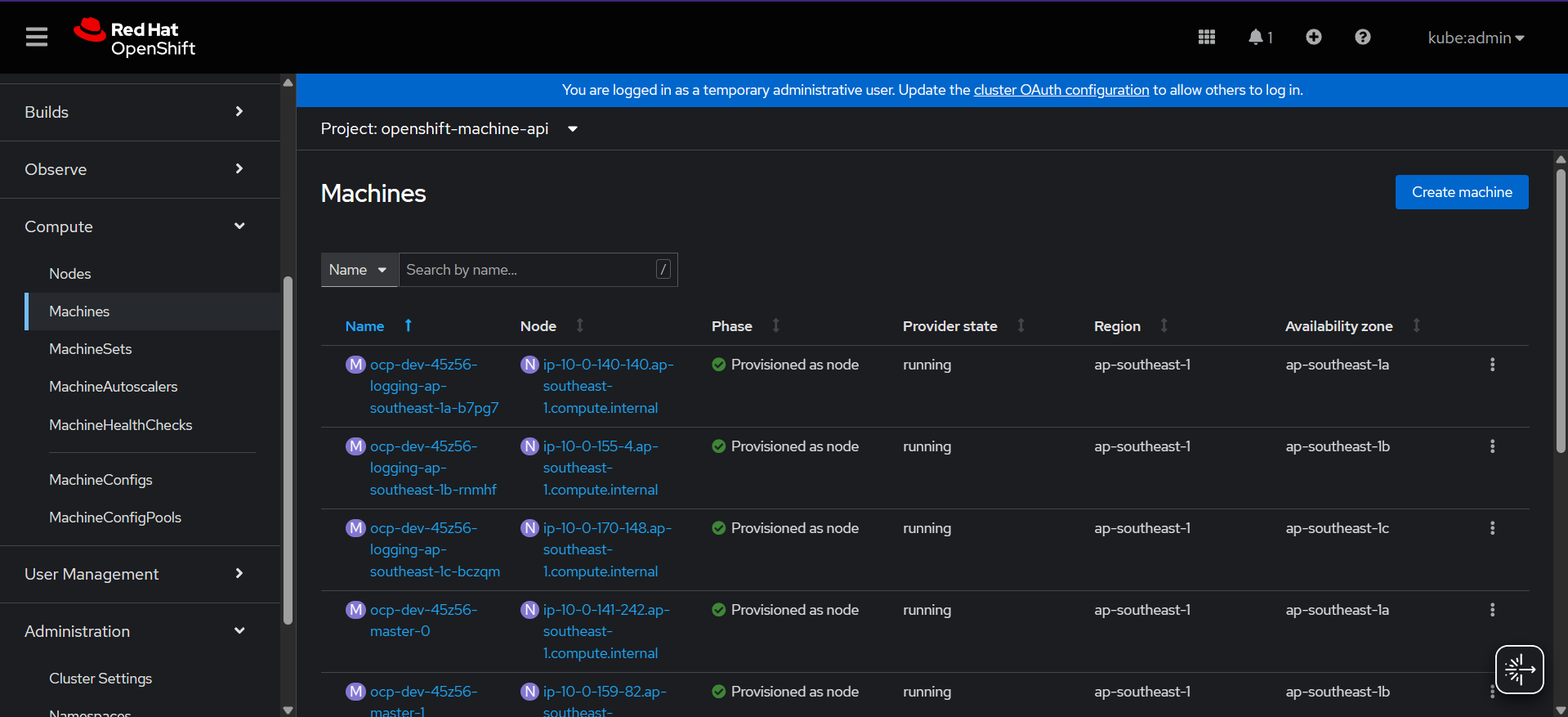Toggle the hamburger navigation menu
The width and height of the screenshot is (1568, 717).
[37, 37]
